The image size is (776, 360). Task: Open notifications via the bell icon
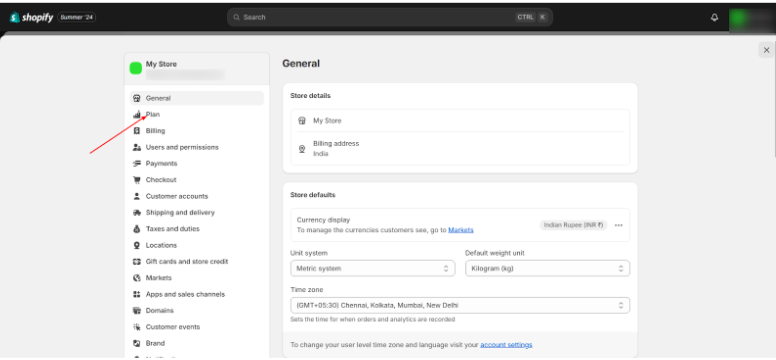point(714,17)
